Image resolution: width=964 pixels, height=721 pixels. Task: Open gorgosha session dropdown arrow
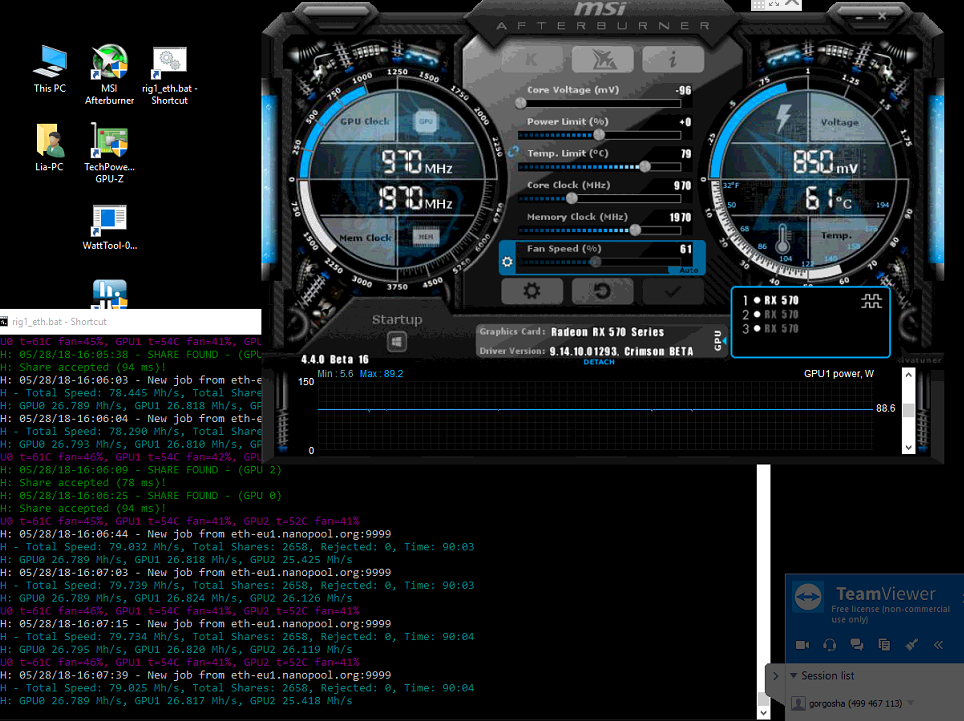(x=911, y=703)
